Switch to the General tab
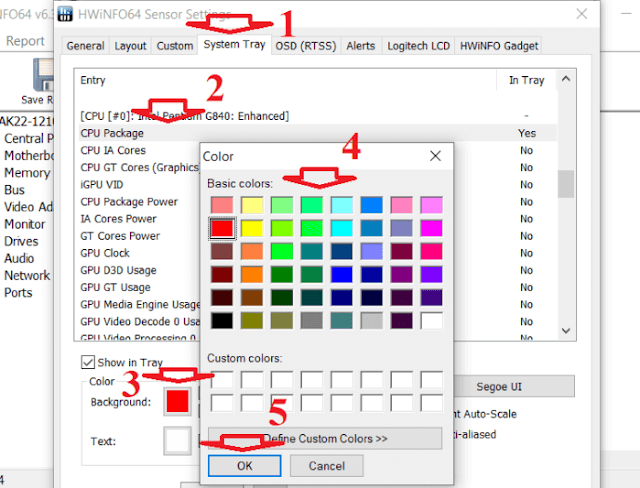The image size is (640, 488). 85,46
